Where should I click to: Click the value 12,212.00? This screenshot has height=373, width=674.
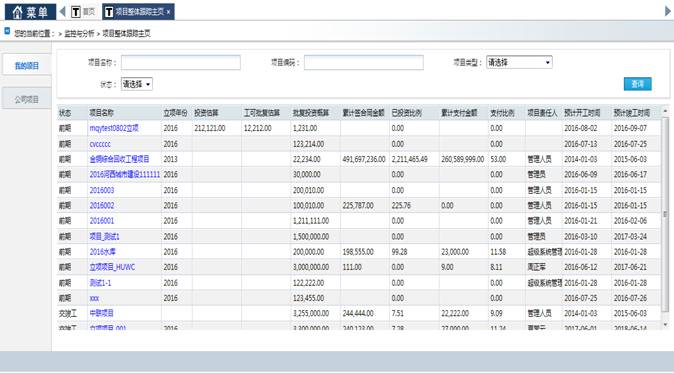pos(257,128)
